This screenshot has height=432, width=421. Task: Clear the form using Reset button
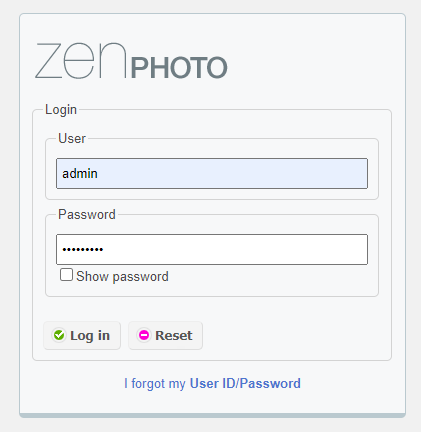click(x=166, y=335)
